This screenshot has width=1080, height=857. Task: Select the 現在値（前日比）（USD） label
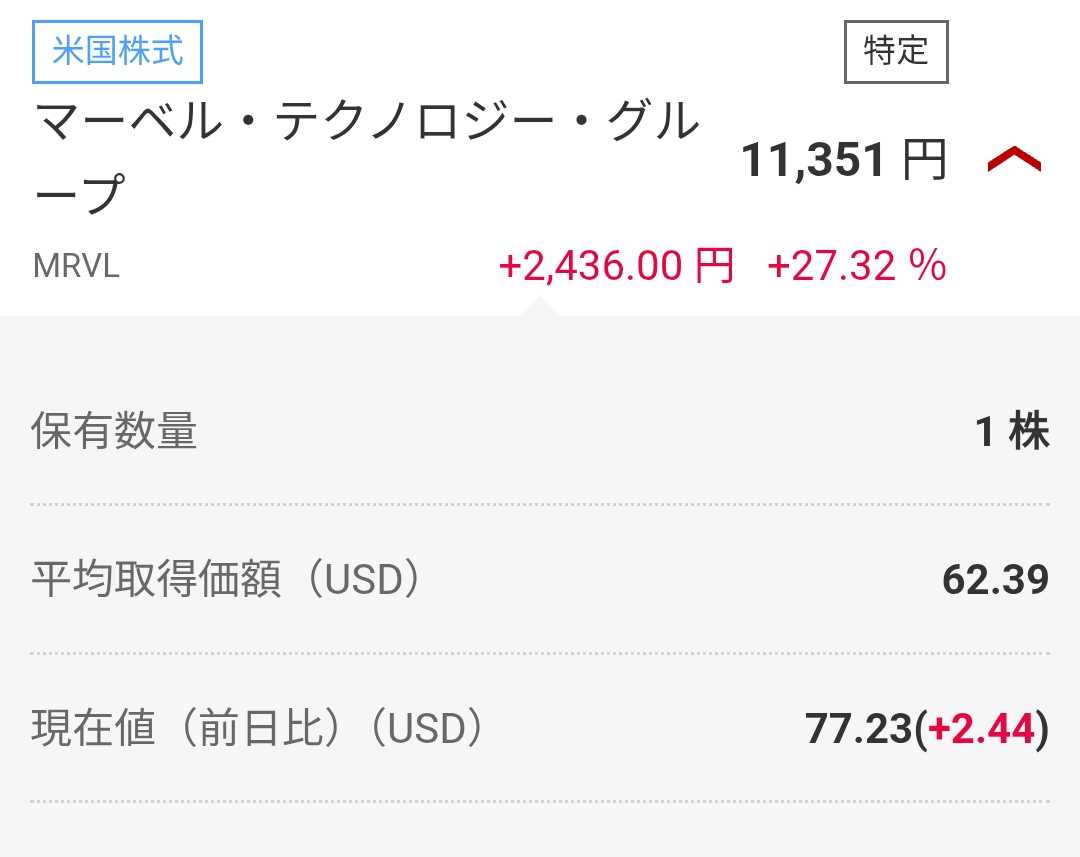coord(258,729)
